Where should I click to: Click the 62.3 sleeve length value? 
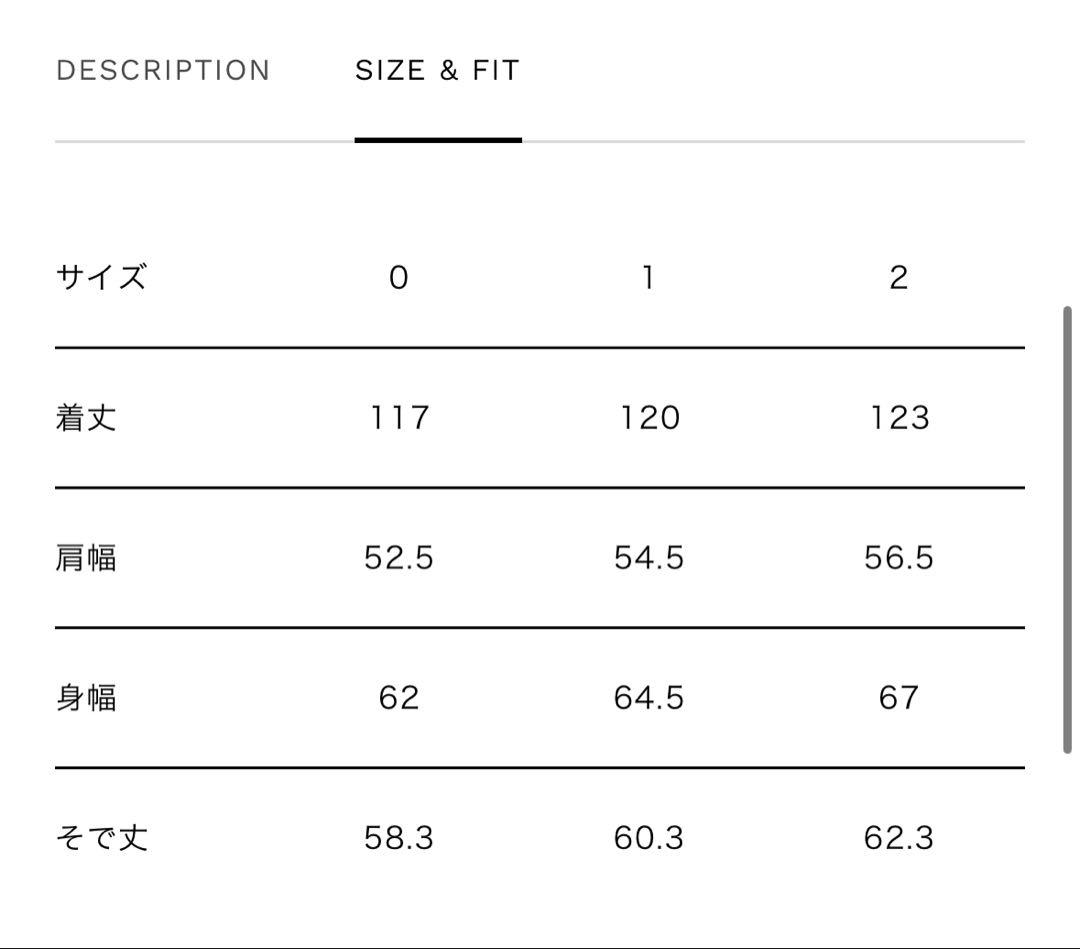point(898,838)
